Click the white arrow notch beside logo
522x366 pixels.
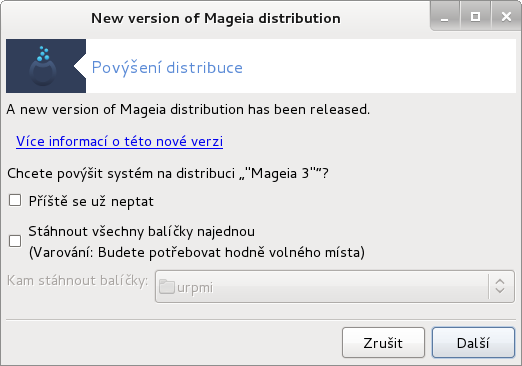pos(80,66)
